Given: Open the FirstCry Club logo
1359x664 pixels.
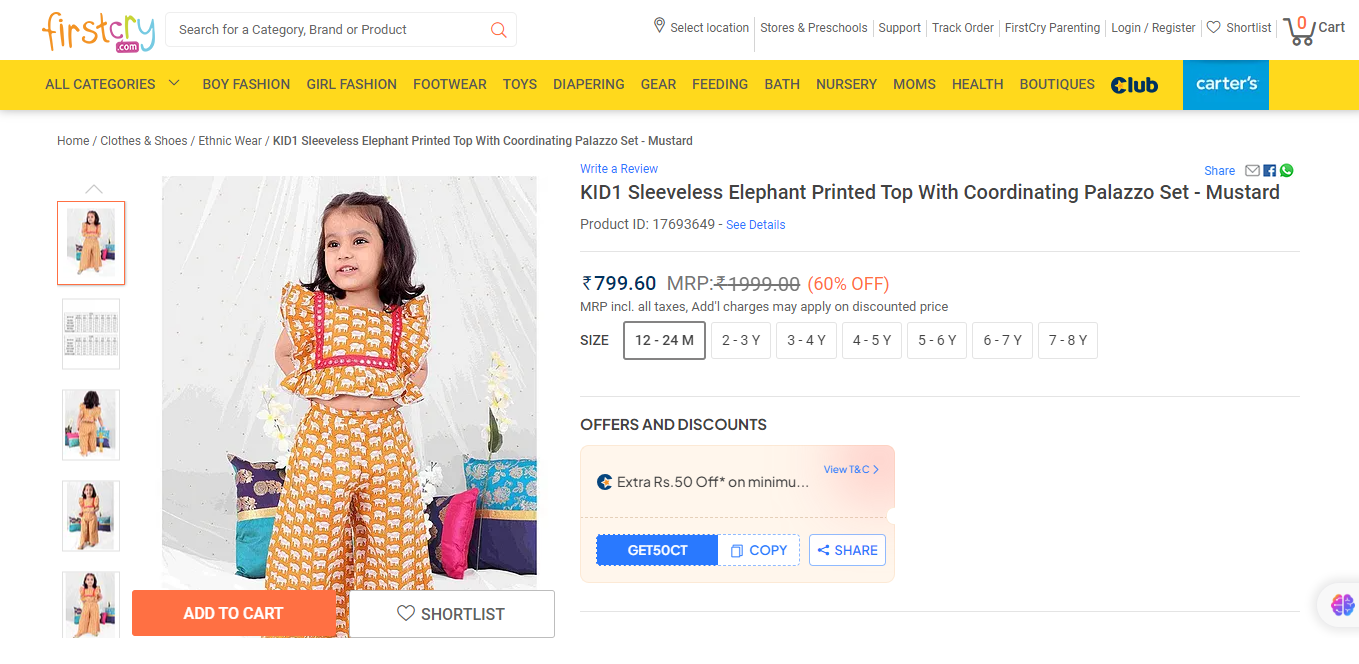Looking at the screenshot, I should click(1134, 85).
